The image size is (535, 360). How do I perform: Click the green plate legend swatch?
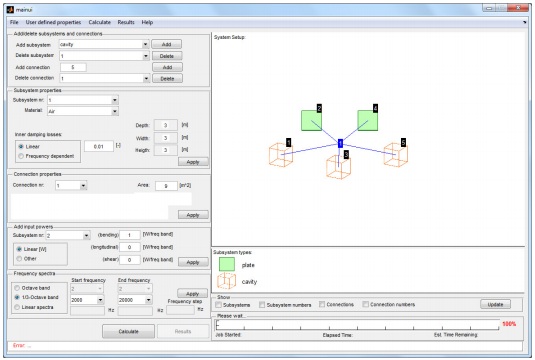tap(227, 264)
